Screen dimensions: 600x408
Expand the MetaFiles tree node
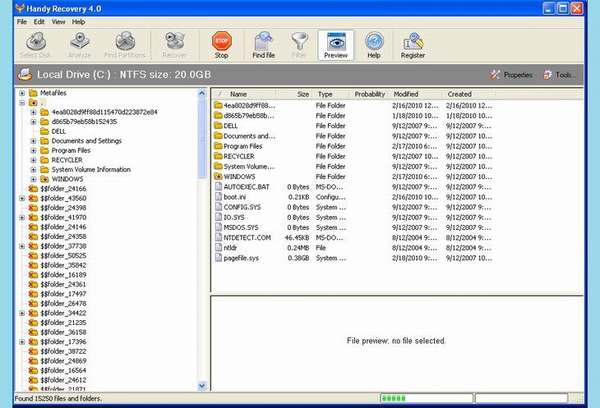click(22, 93)
